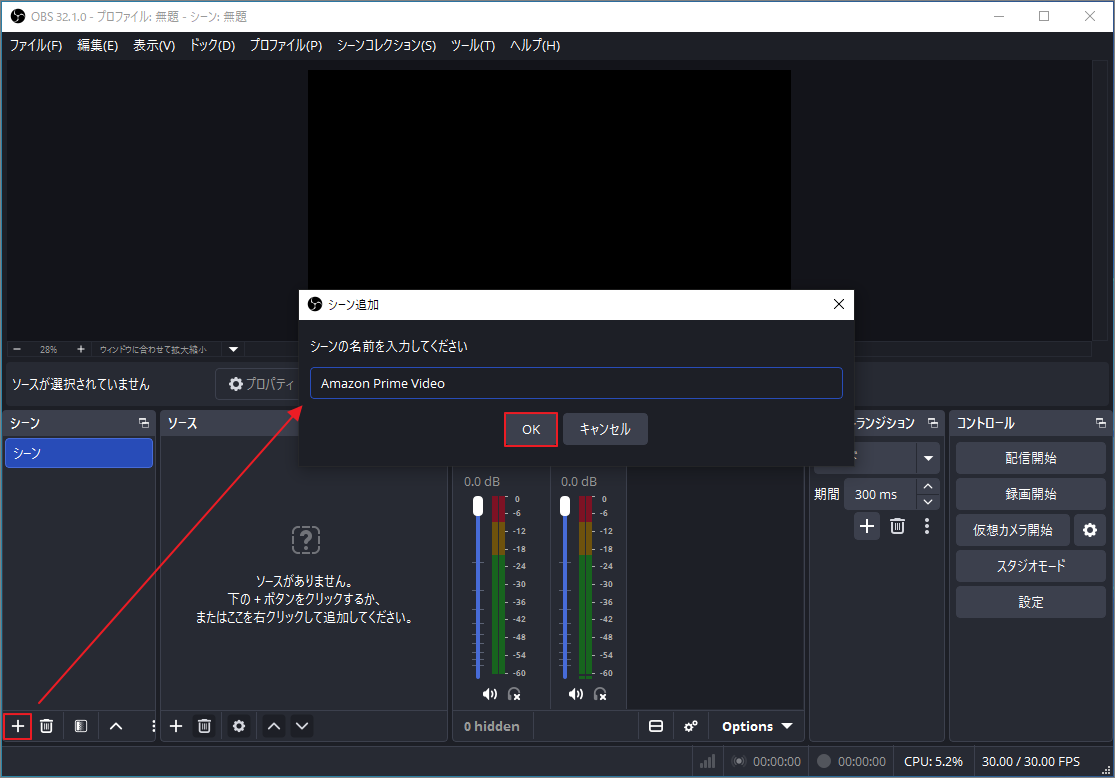Toggle monitoring headphones on second mixer channel
1115x778 pixels.
[600, 694]
